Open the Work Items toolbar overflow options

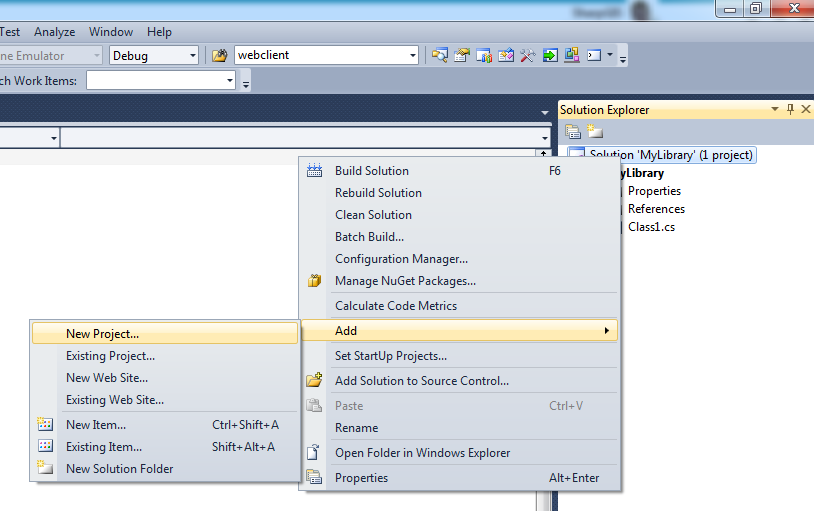coord(246,85)
